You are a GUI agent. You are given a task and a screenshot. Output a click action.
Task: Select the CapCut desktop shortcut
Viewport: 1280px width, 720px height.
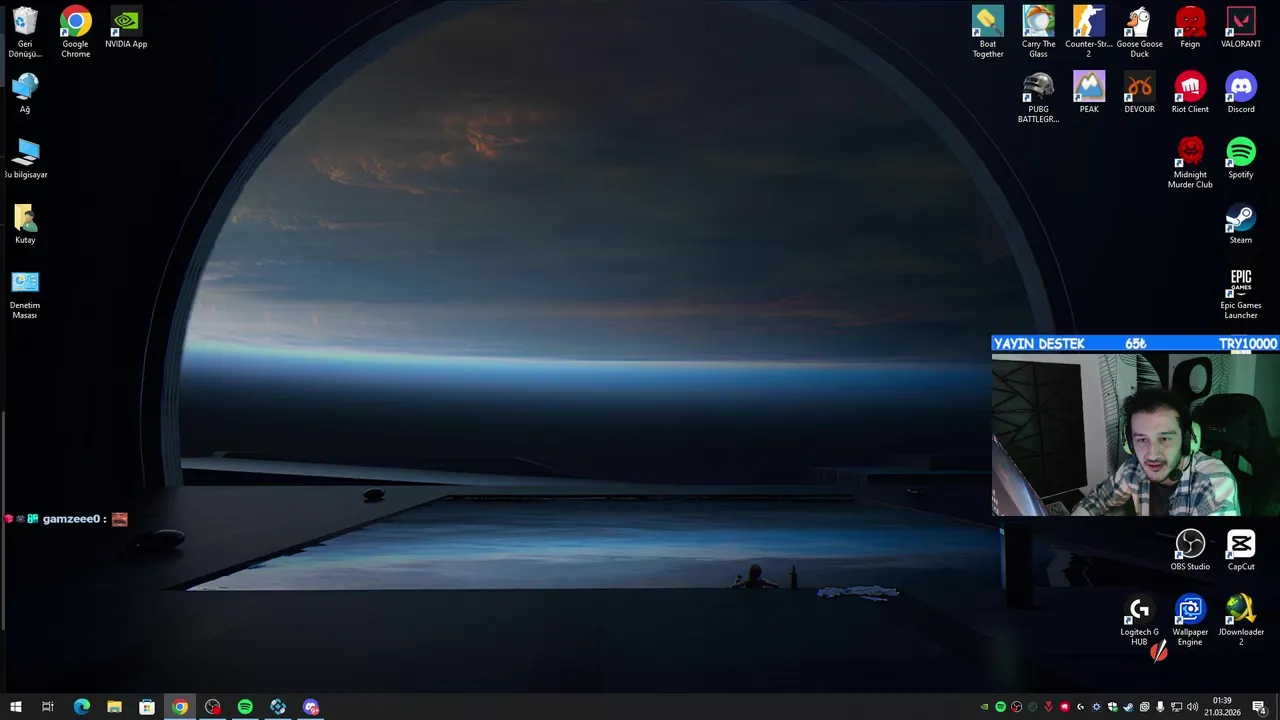[1241, 550]
